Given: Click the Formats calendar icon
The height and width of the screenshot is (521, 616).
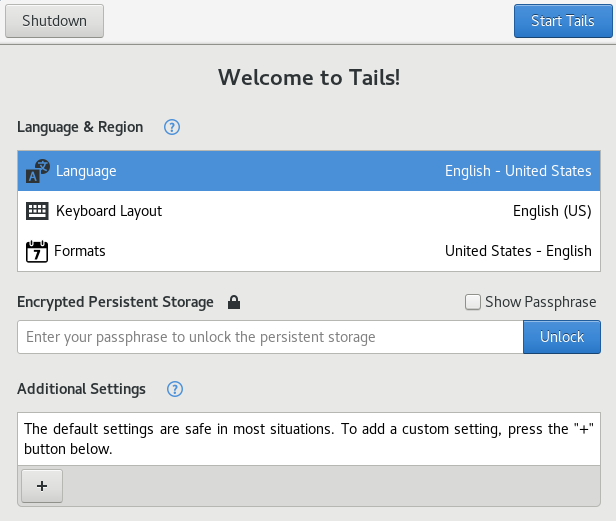Looking at the screenshot, I should [x=37, y=251].
